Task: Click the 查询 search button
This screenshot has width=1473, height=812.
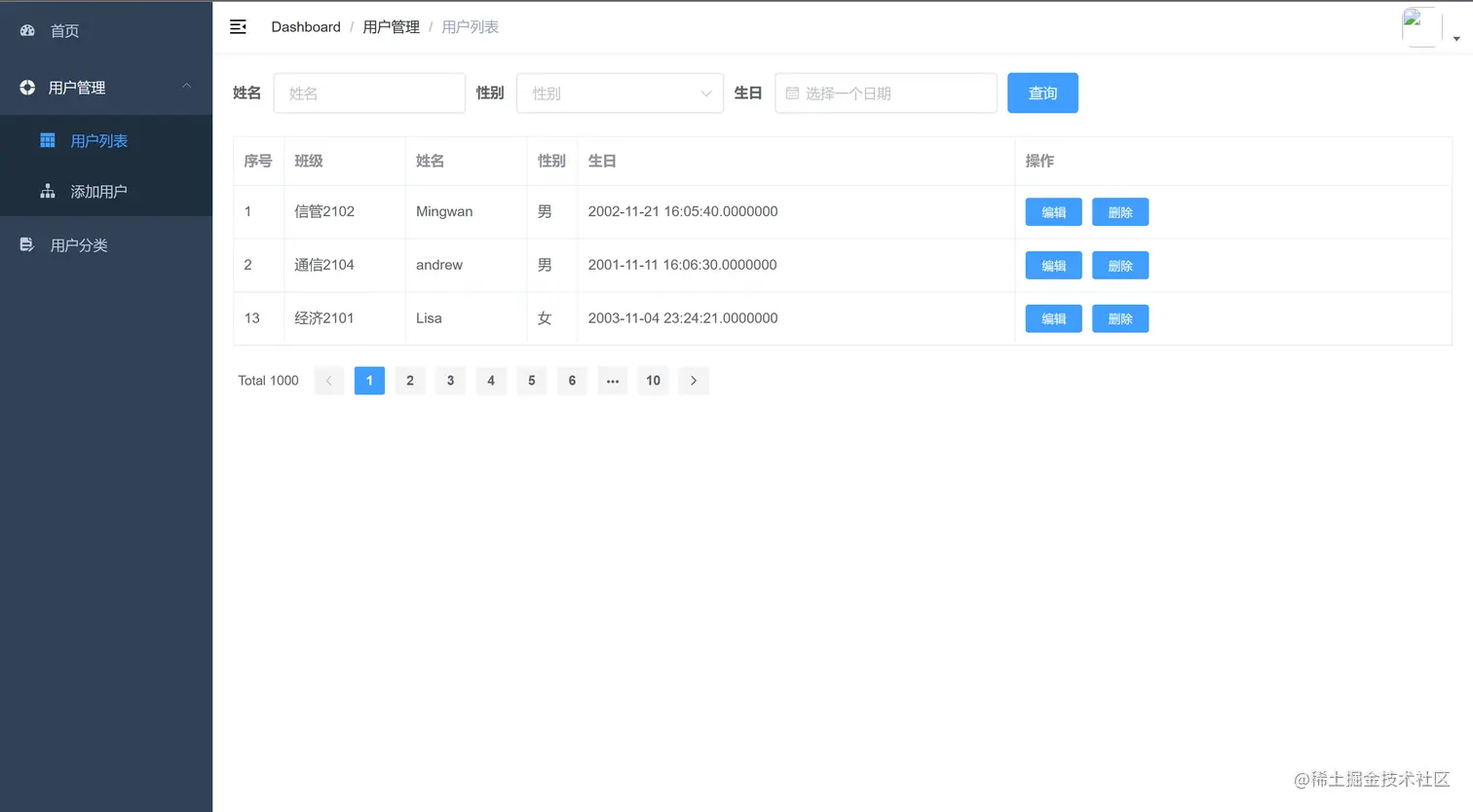Action: pos(1042,93)
